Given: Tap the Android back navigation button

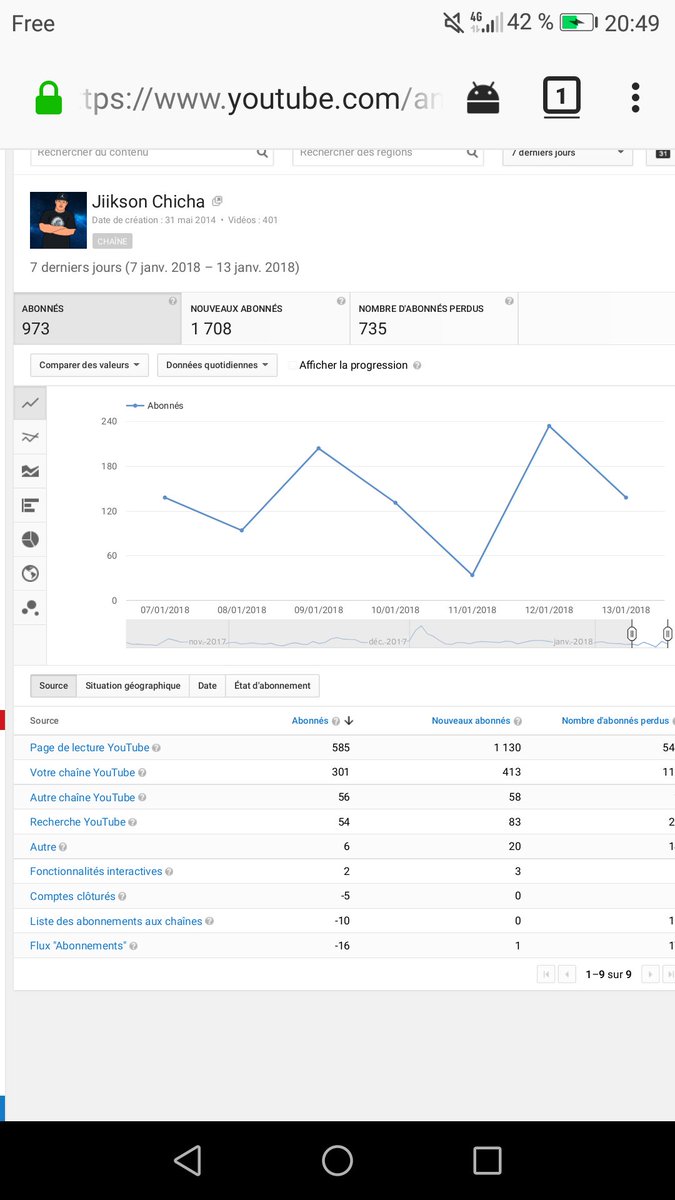Looking at the screenshot, I should pos(187,1160).
